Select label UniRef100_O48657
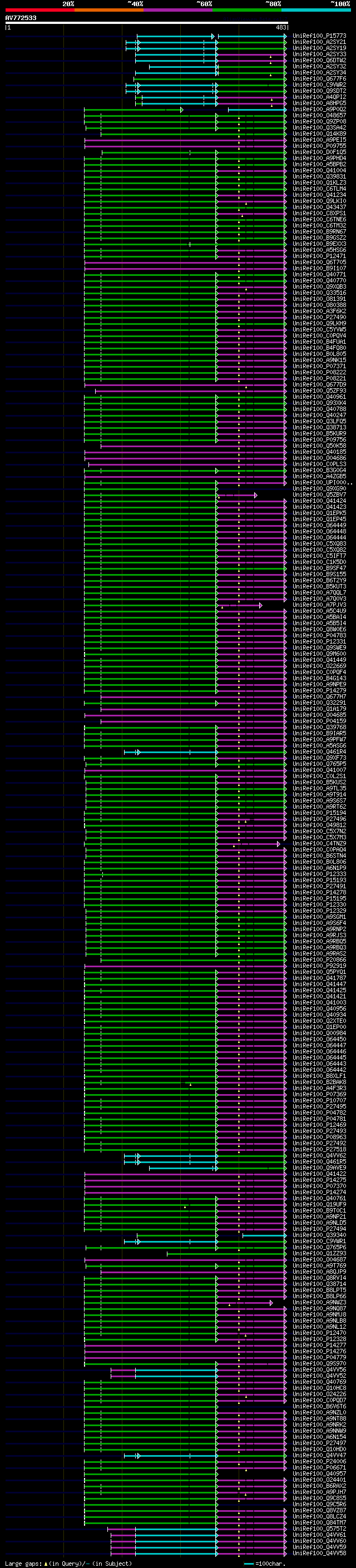This screenshot has height=1568, width=356. click(x=319, y=116)
